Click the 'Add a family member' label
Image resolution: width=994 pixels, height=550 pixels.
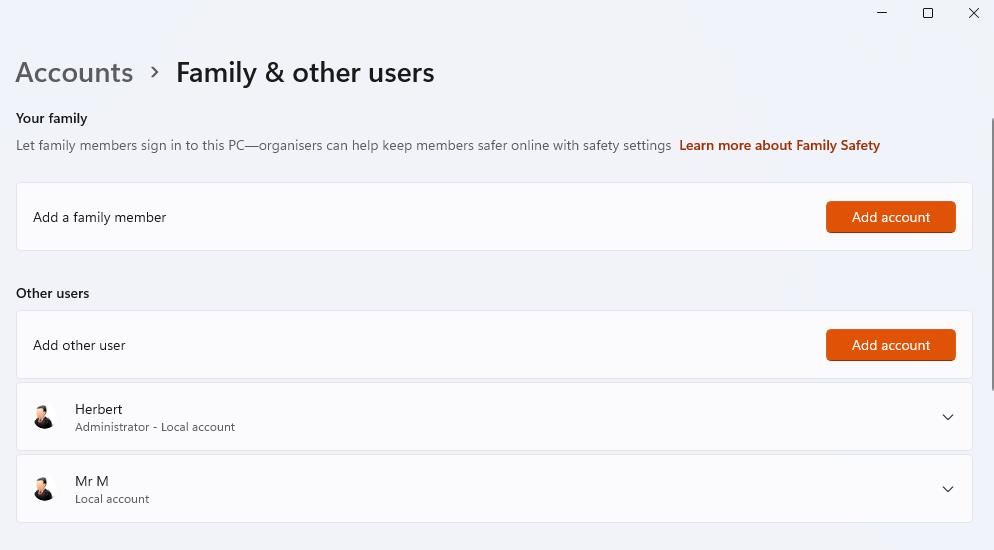100,217
